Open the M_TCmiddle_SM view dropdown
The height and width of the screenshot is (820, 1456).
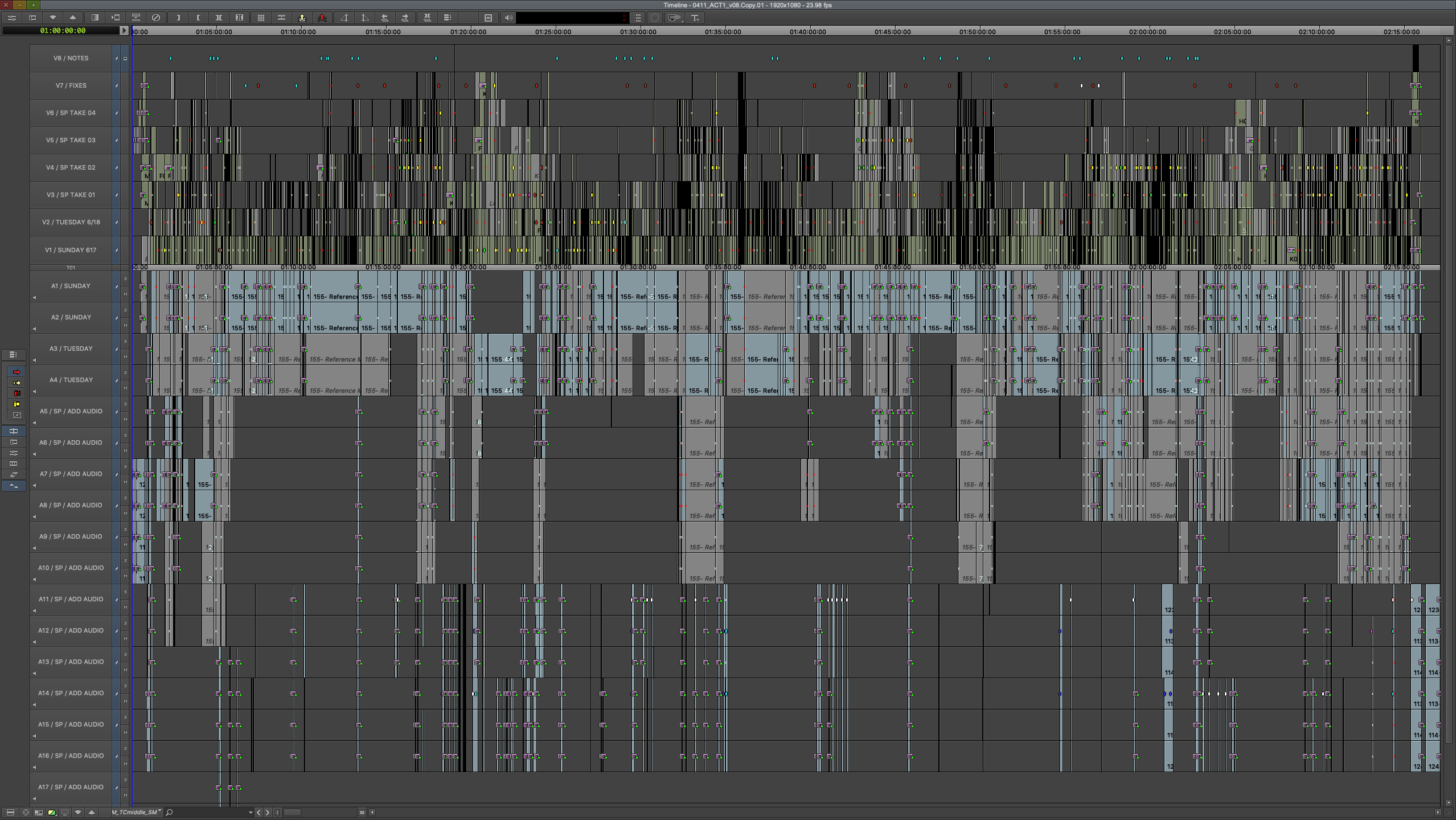(137, 812)
